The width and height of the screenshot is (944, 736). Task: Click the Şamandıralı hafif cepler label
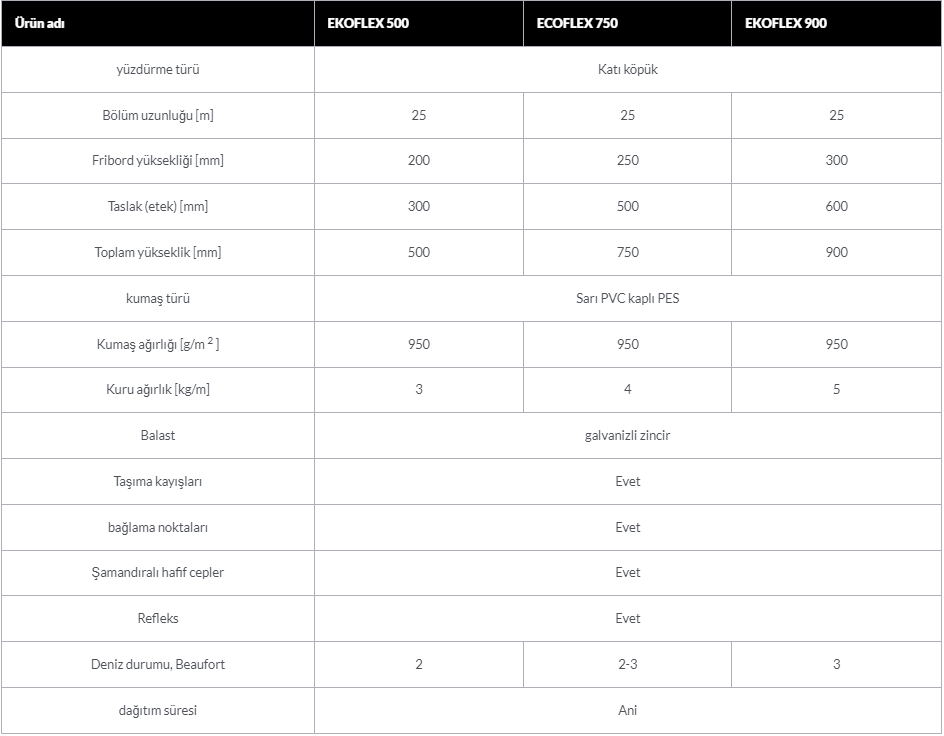coord(158,572)
